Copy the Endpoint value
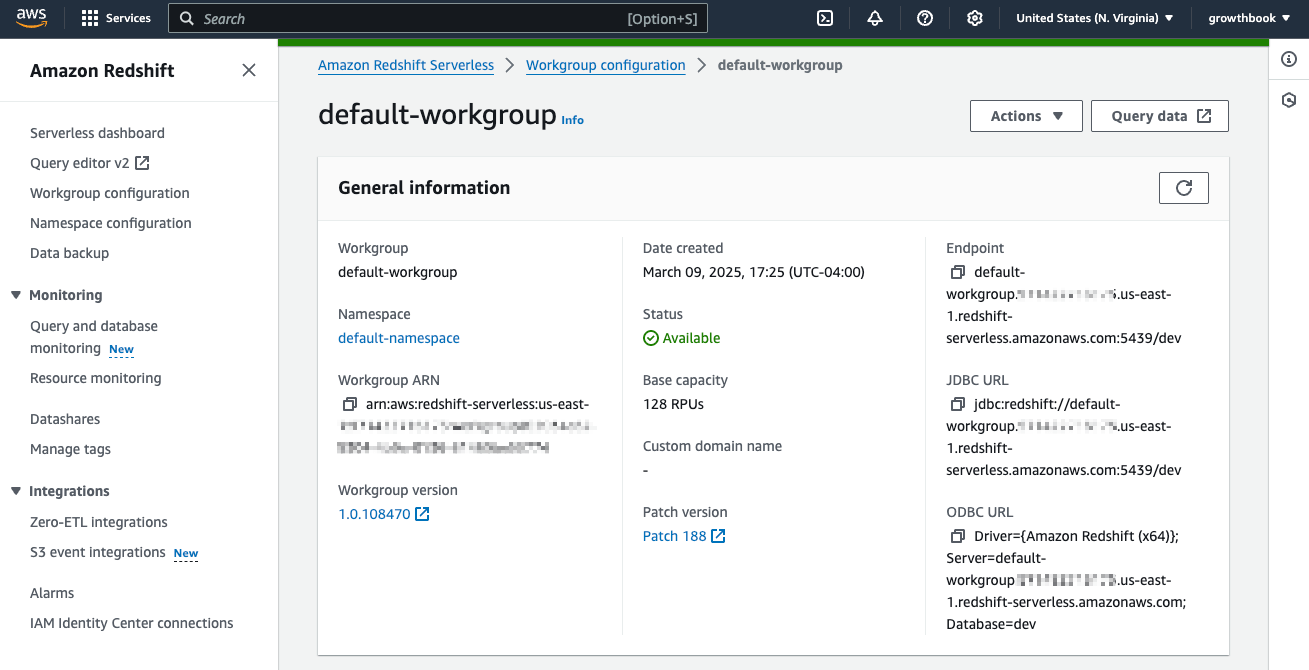The height and width of the screenshot is (670, 1309). tap(958, 272)
